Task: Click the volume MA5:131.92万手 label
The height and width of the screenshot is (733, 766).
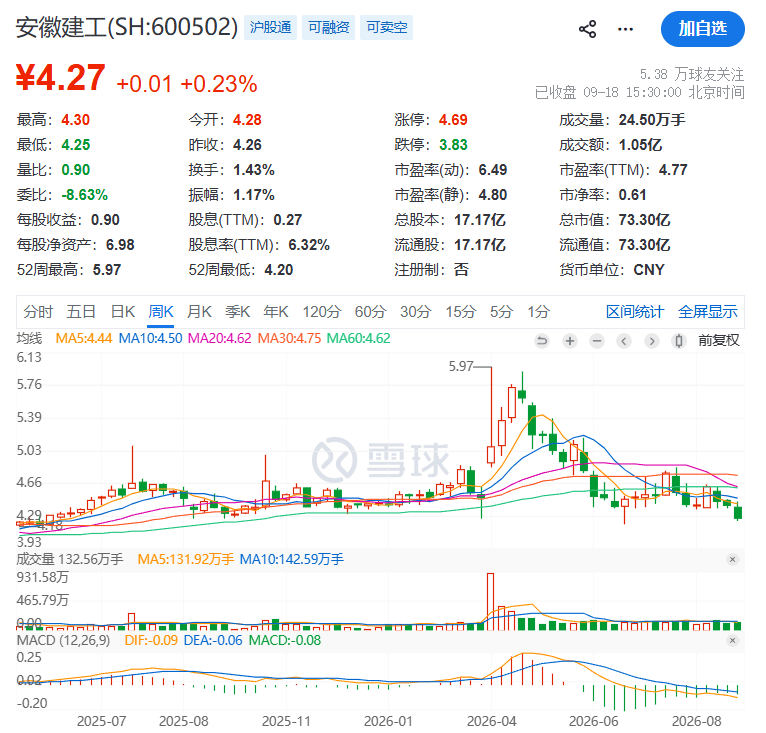Action: point(186,560)
